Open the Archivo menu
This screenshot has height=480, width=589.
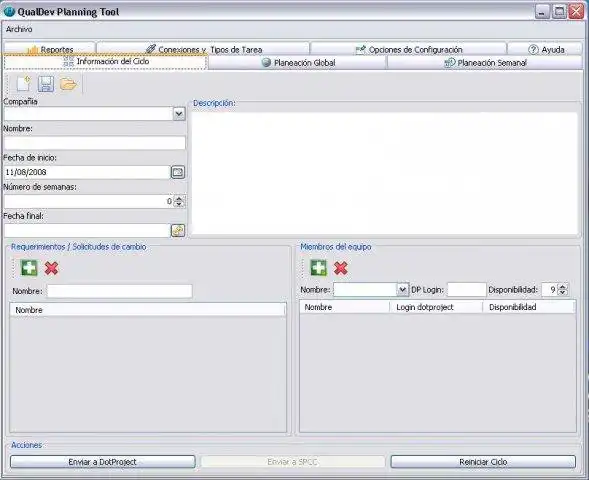point(19,29)
